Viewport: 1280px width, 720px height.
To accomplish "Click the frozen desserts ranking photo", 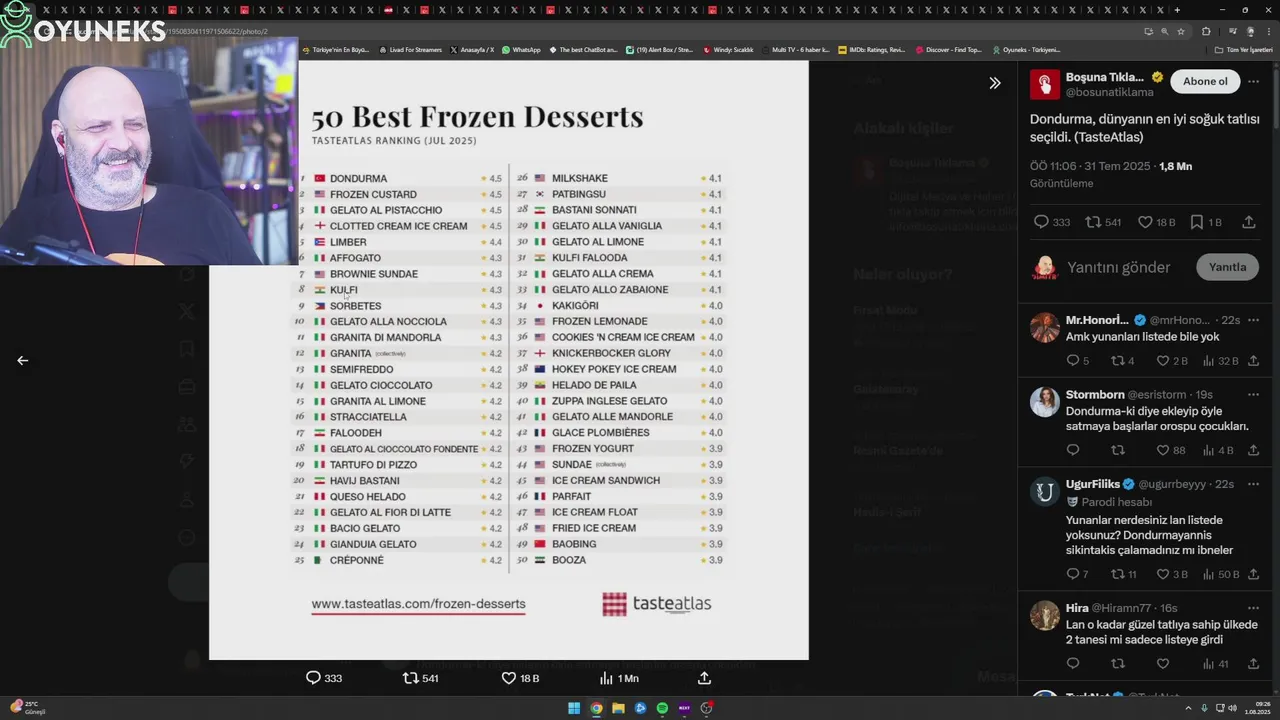I will point(509,360).
